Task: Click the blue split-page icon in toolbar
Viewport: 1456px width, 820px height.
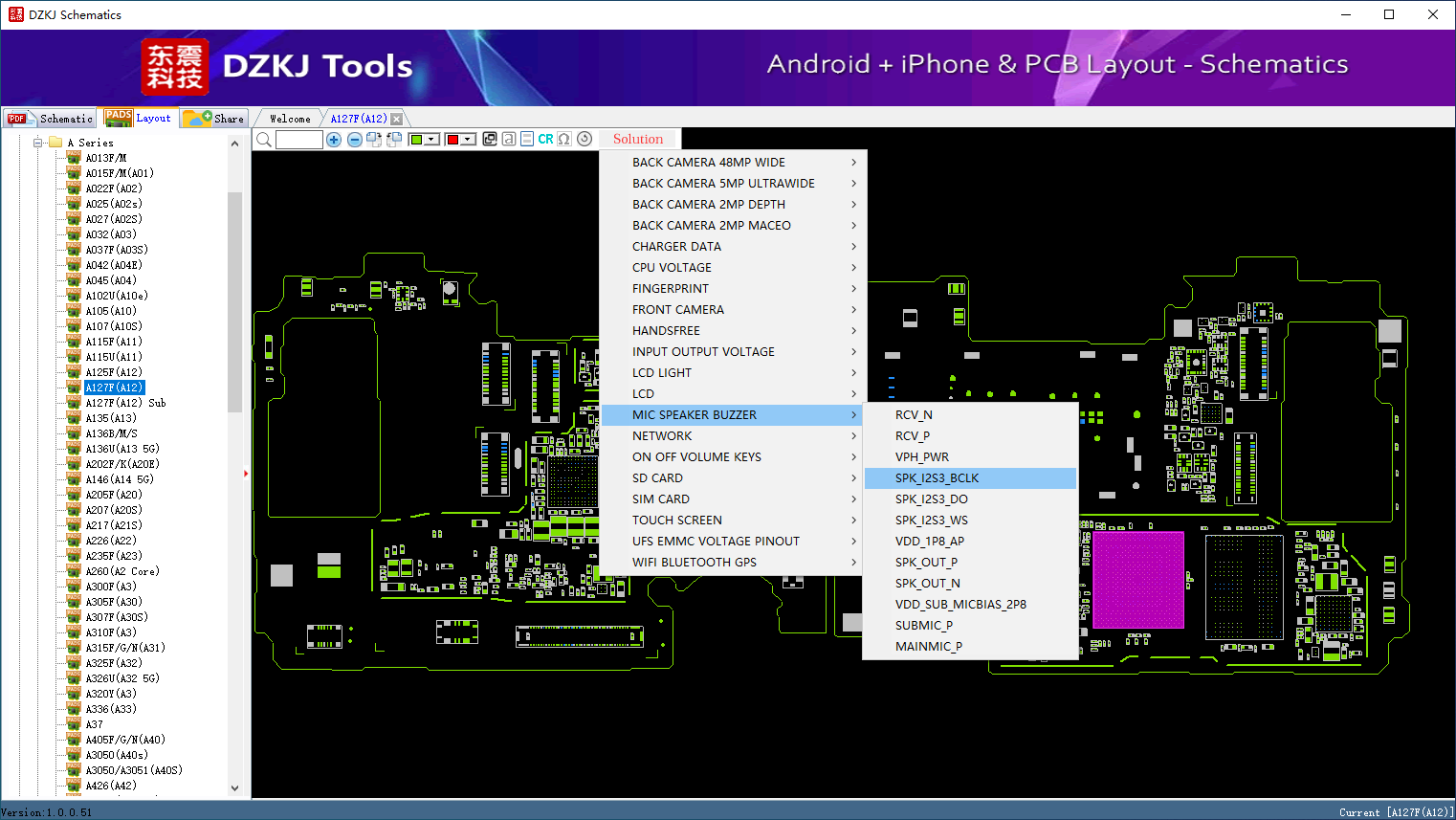Action: (x=527, y=140)
